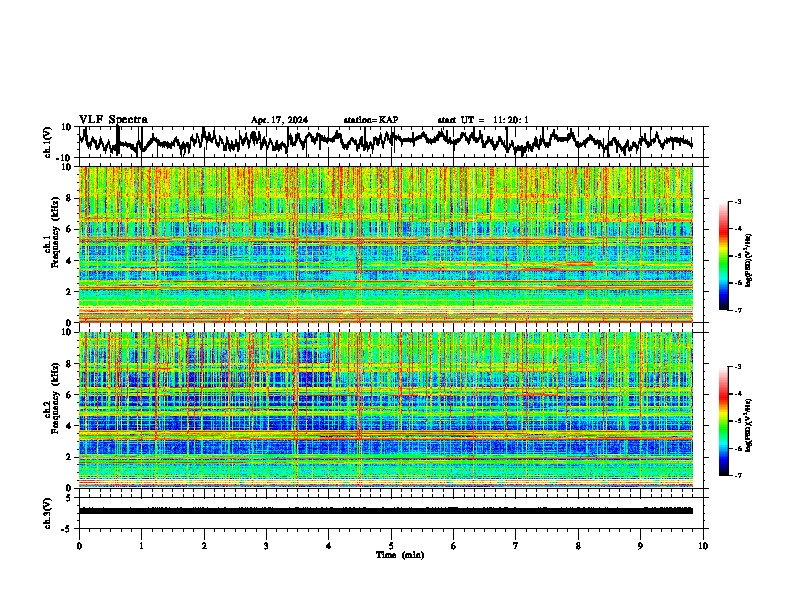Click tick "7" on the Time axis
This screenshot has height=612, width=792.
point(516,546)
